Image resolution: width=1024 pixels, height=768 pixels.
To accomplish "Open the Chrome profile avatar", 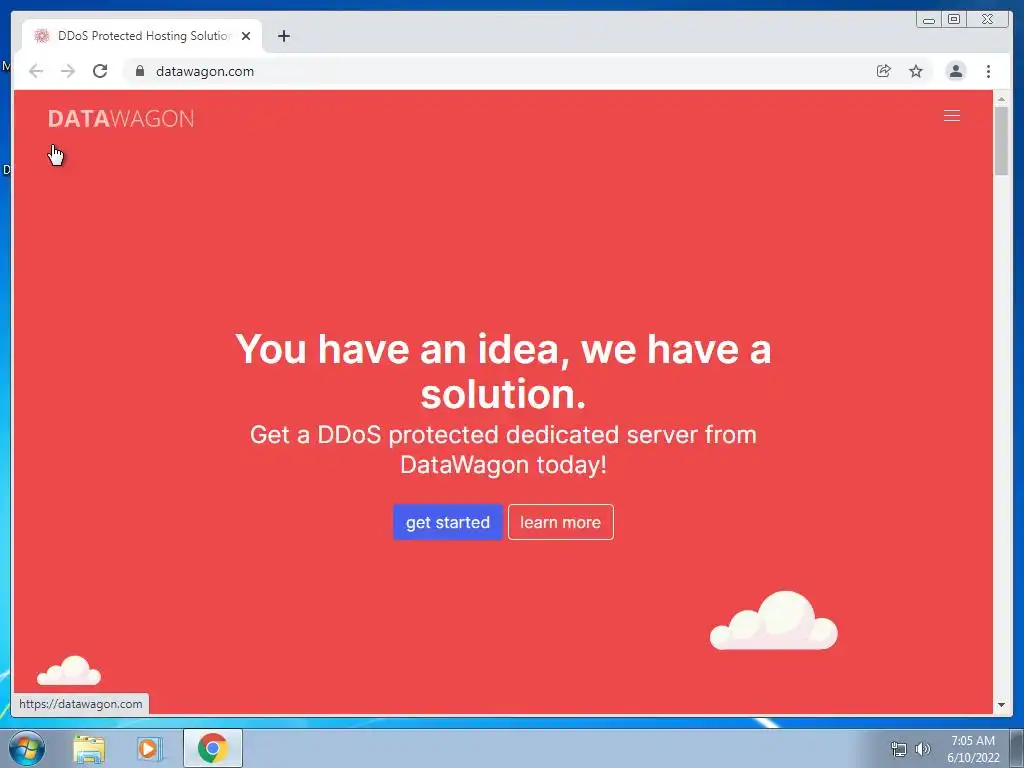I will (955, 71).
